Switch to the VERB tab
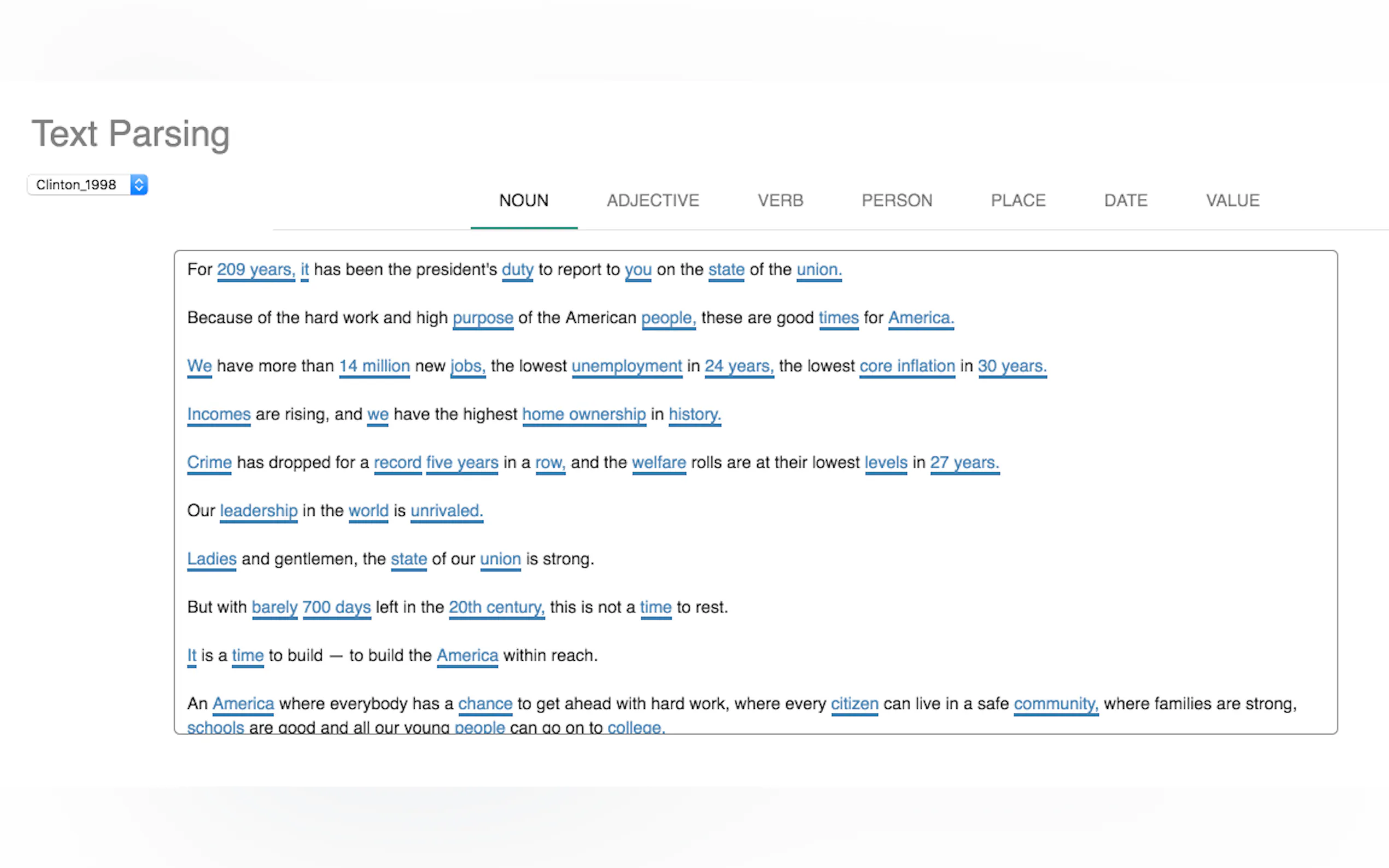This screenshot has width=1389, height=868. pos(780,201)
